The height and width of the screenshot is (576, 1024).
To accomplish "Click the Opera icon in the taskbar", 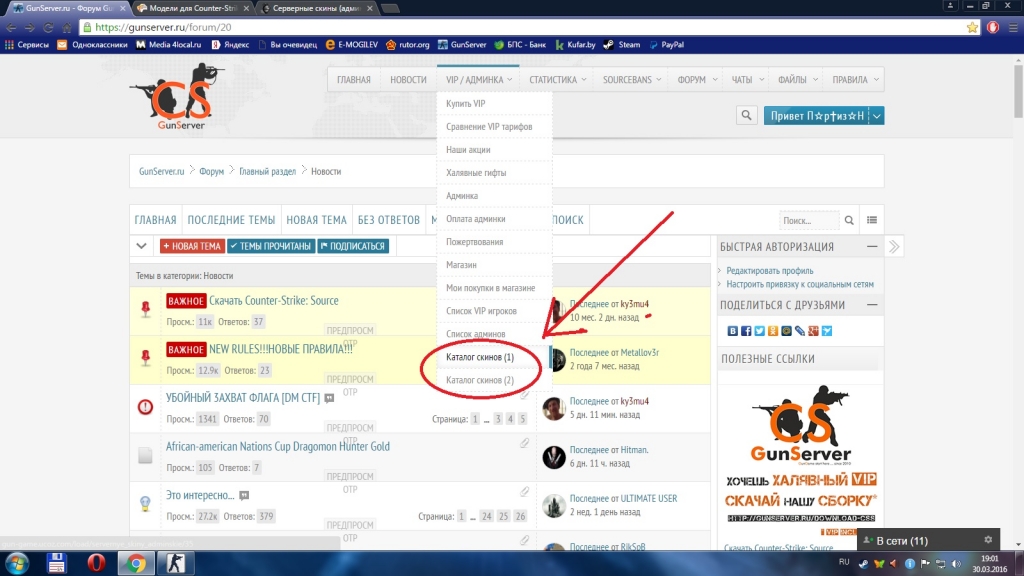I will click(x=96, y=562).
